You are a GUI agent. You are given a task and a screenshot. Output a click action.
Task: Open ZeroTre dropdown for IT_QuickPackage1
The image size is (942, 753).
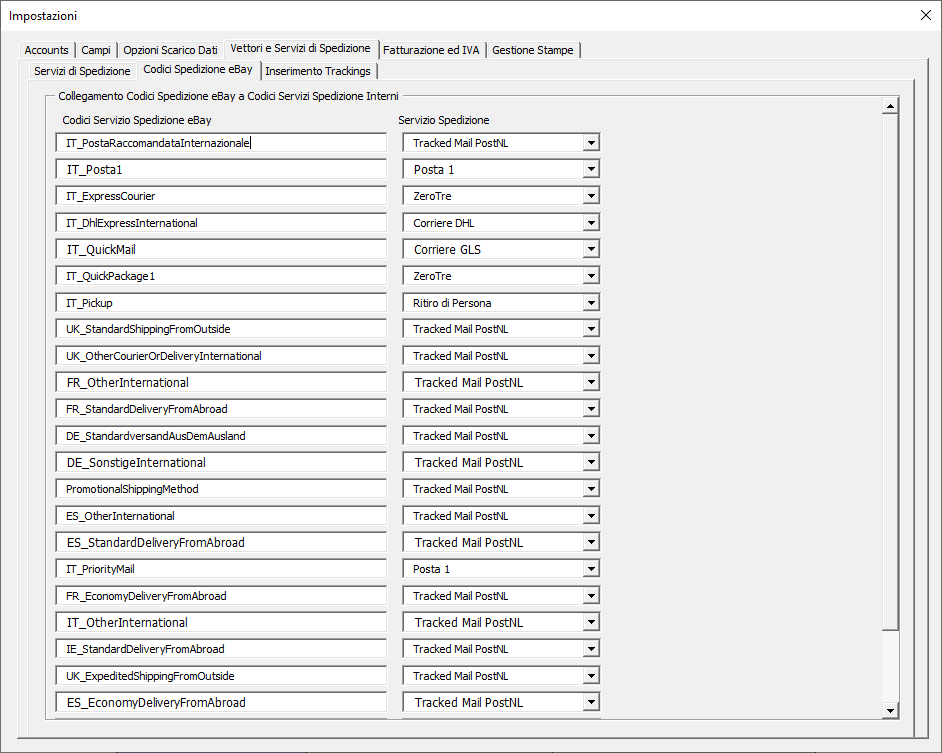tap(591, 276)
